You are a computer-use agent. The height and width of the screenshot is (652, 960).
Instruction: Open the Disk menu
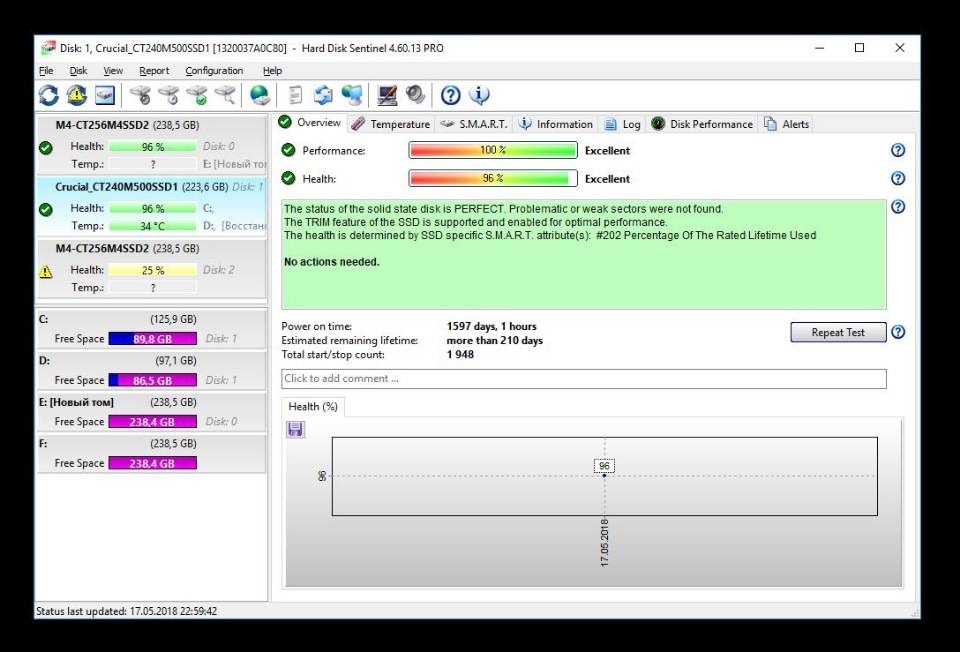pos(78,70)
